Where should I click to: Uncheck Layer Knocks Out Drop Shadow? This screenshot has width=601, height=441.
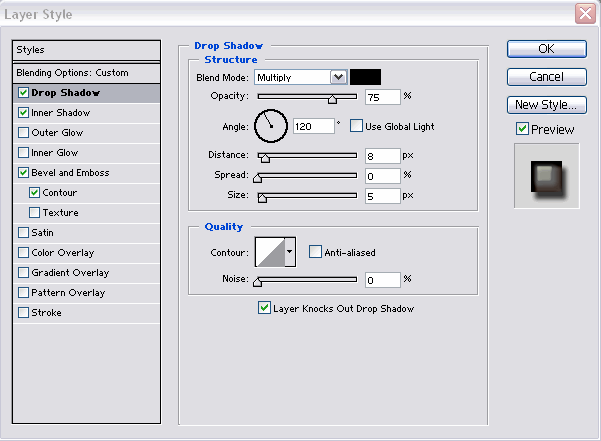click(264, 308)
